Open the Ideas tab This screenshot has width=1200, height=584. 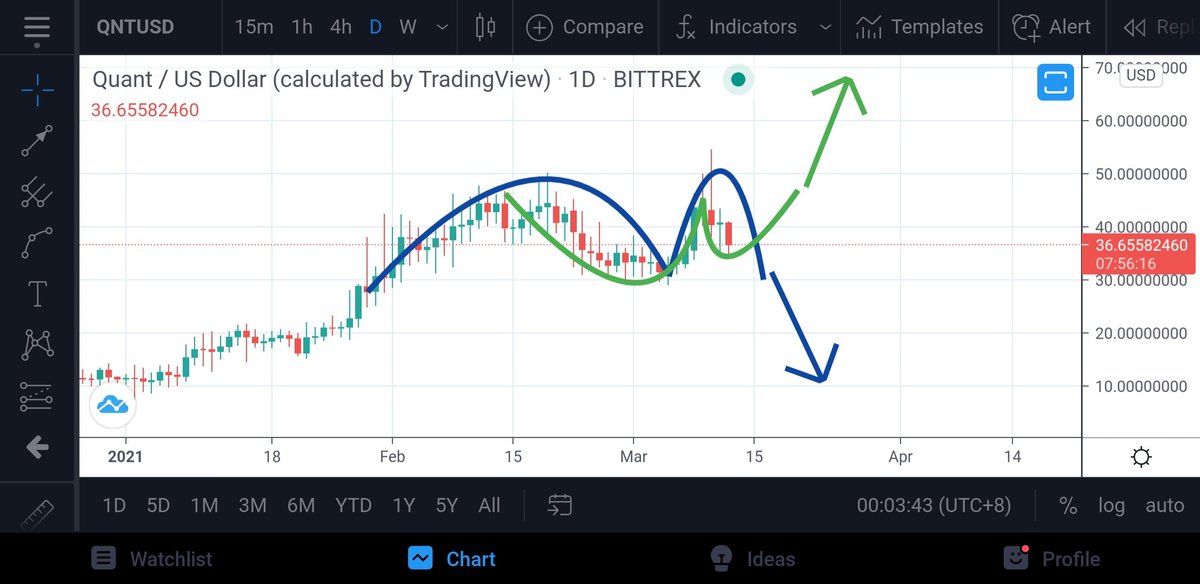pos(752,558)
